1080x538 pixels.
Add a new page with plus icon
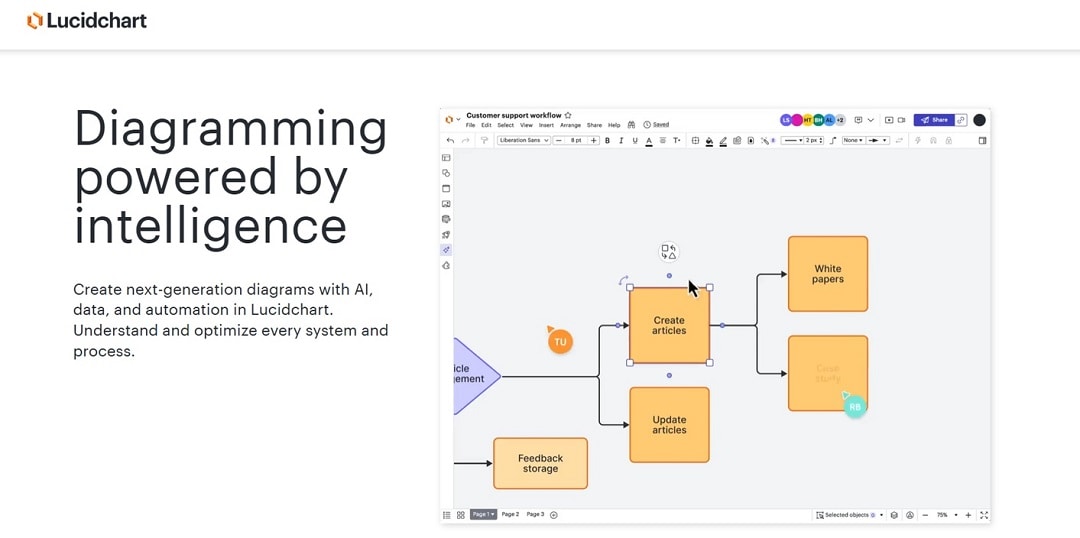point(554,515)
